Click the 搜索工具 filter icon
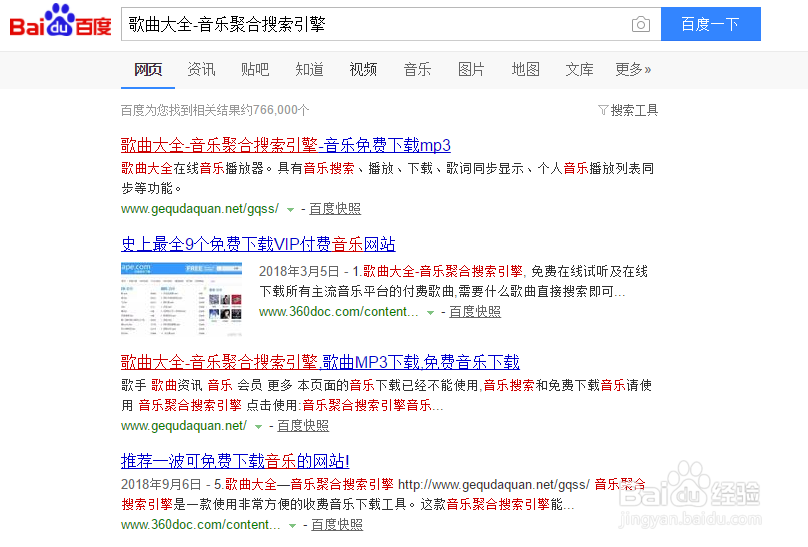 [603, 110]
